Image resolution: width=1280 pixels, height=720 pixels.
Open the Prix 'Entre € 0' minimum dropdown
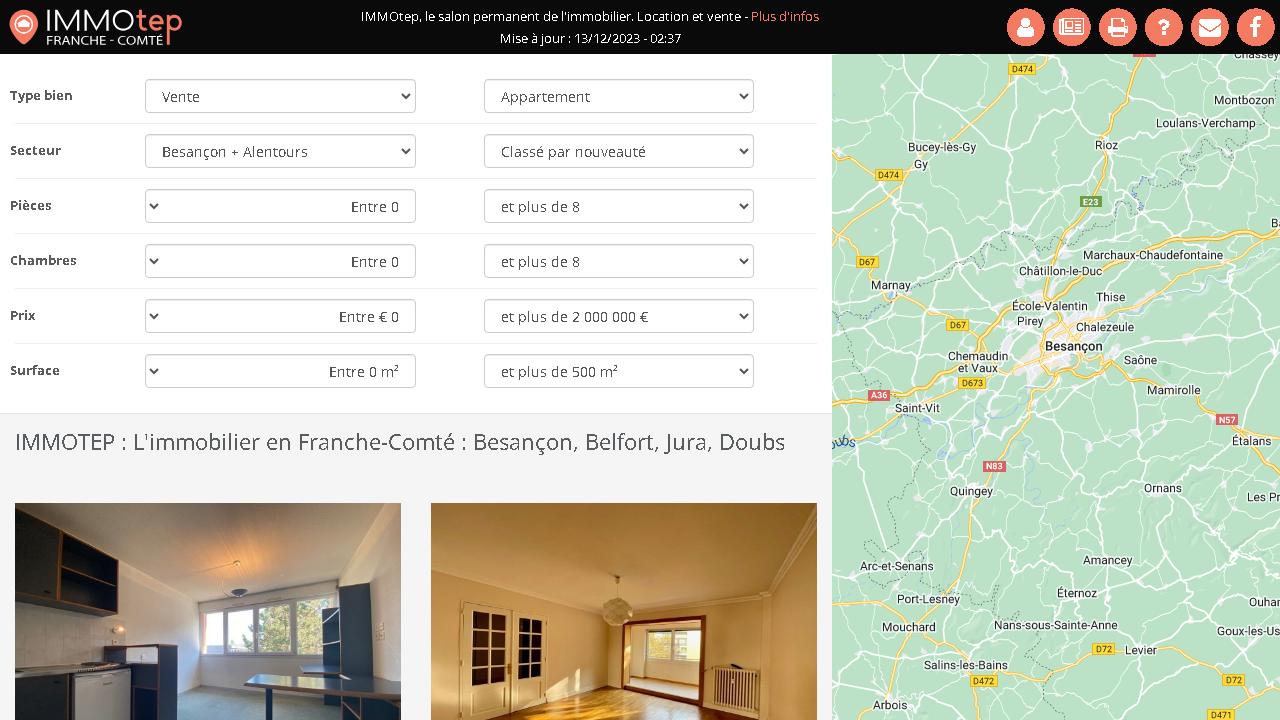(x=280, y=316)
